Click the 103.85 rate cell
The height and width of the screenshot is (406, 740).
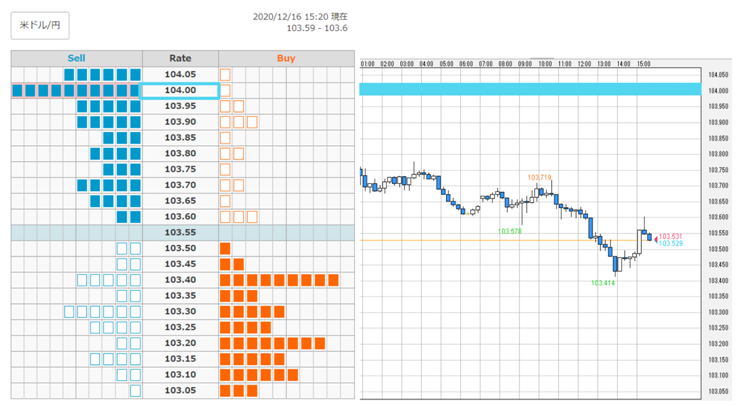tap(180, 138)
